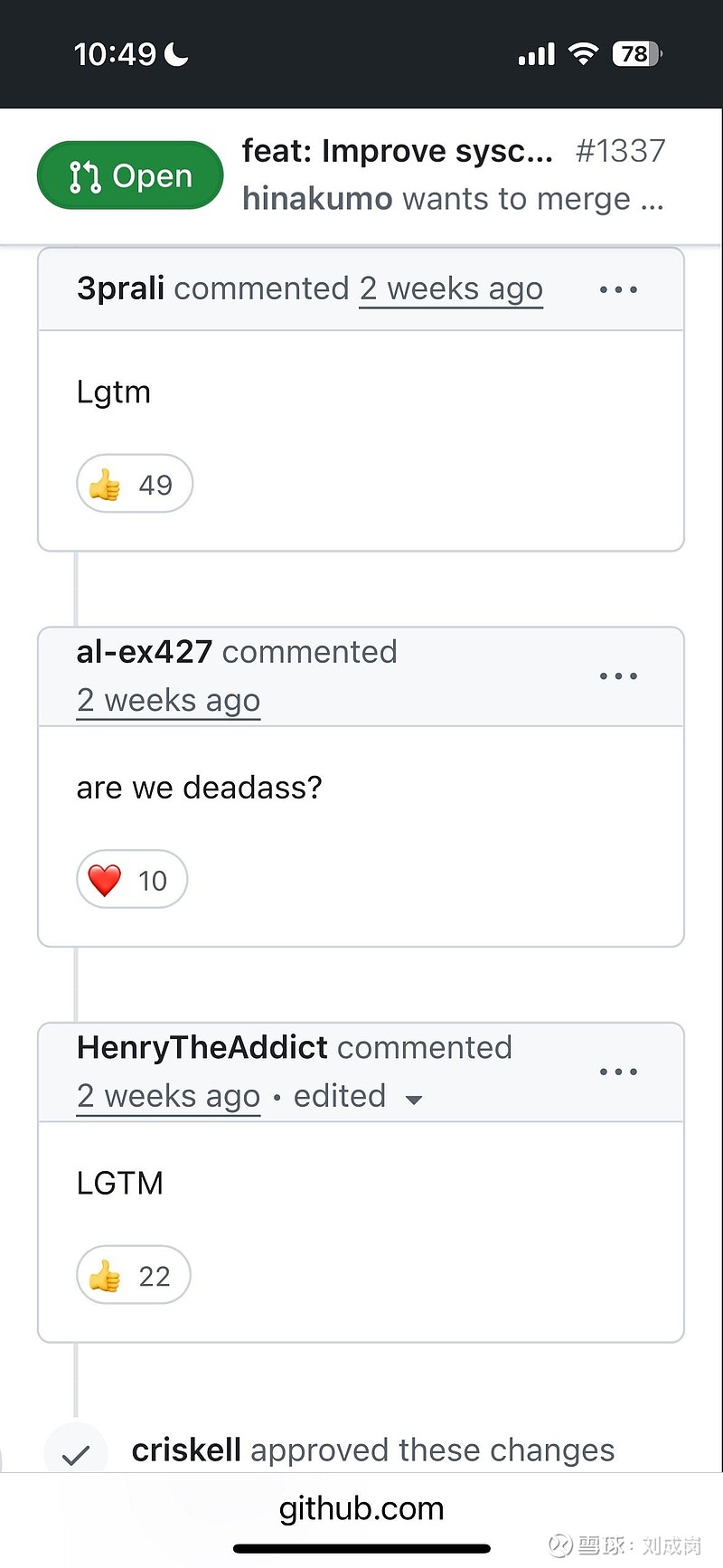This screenshot has width=723, height=1568.
Task: Open criskell's profile link
Action: click(x=186, y=1450)
